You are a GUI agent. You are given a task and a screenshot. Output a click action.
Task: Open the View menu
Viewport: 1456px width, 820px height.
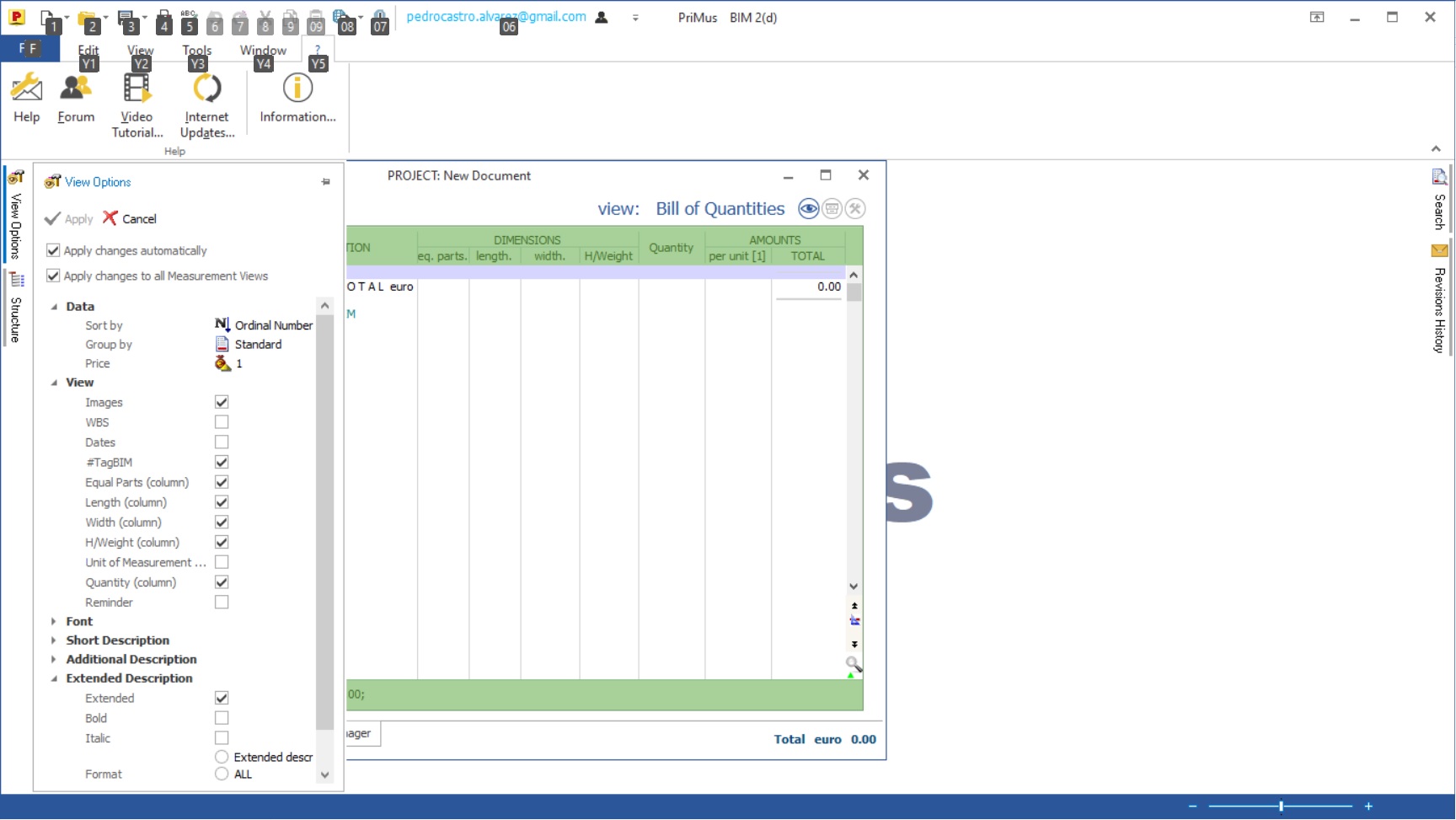click(x=140, y=50)
